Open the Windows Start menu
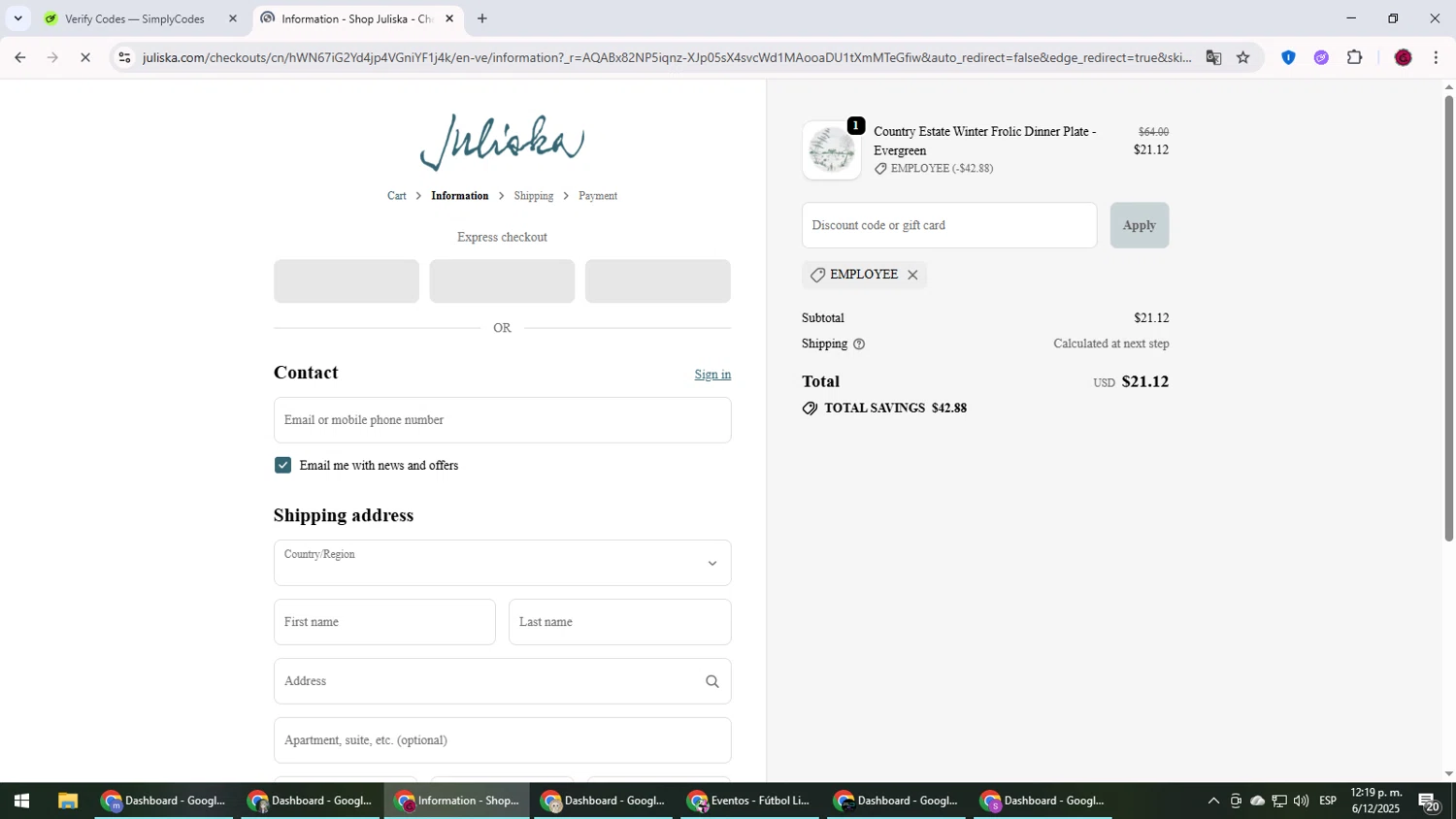Screen dimensions: 1456x819 21,801
